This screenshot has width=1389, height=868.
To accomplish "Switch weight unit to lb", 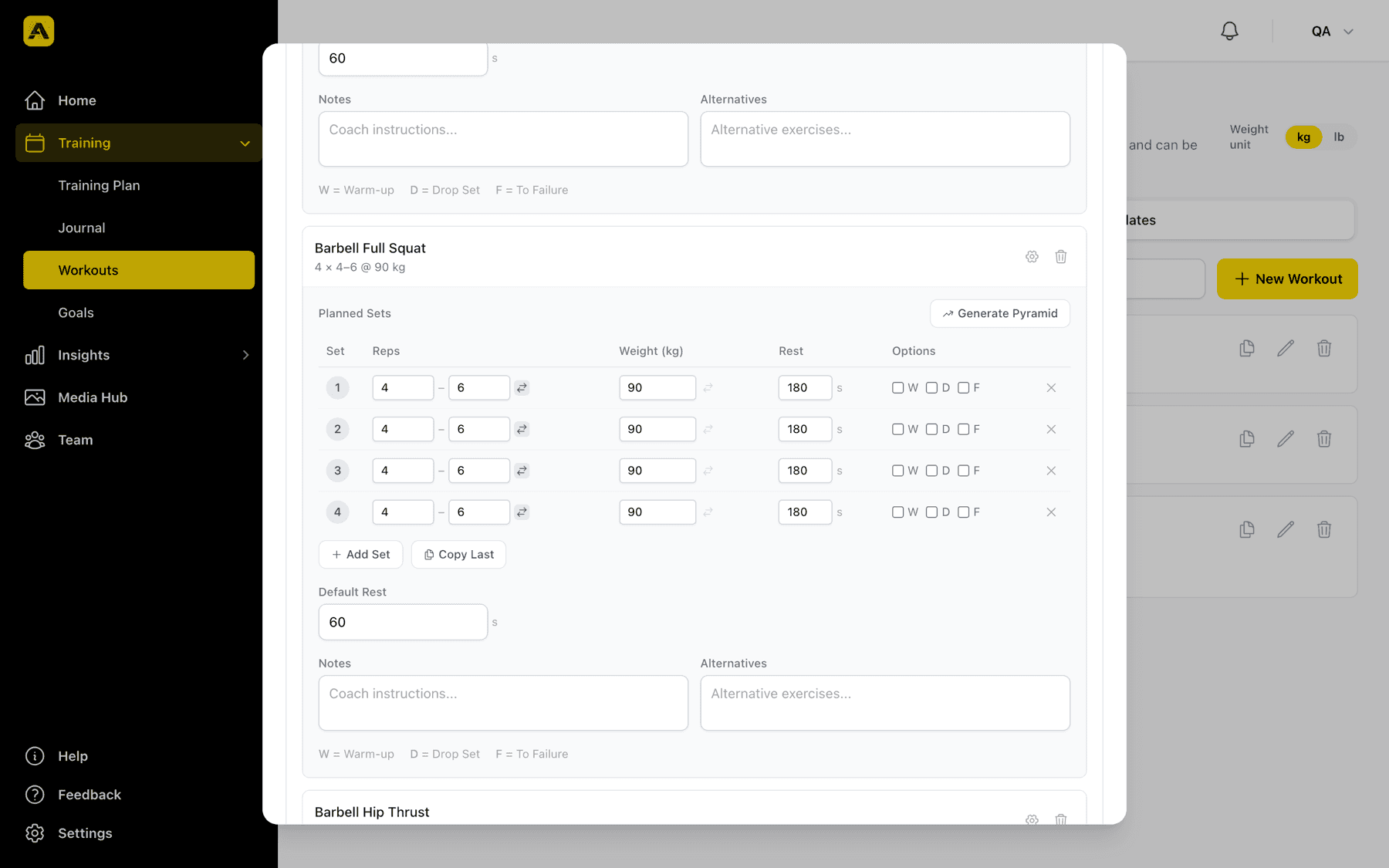I will tap(1339, 137).
